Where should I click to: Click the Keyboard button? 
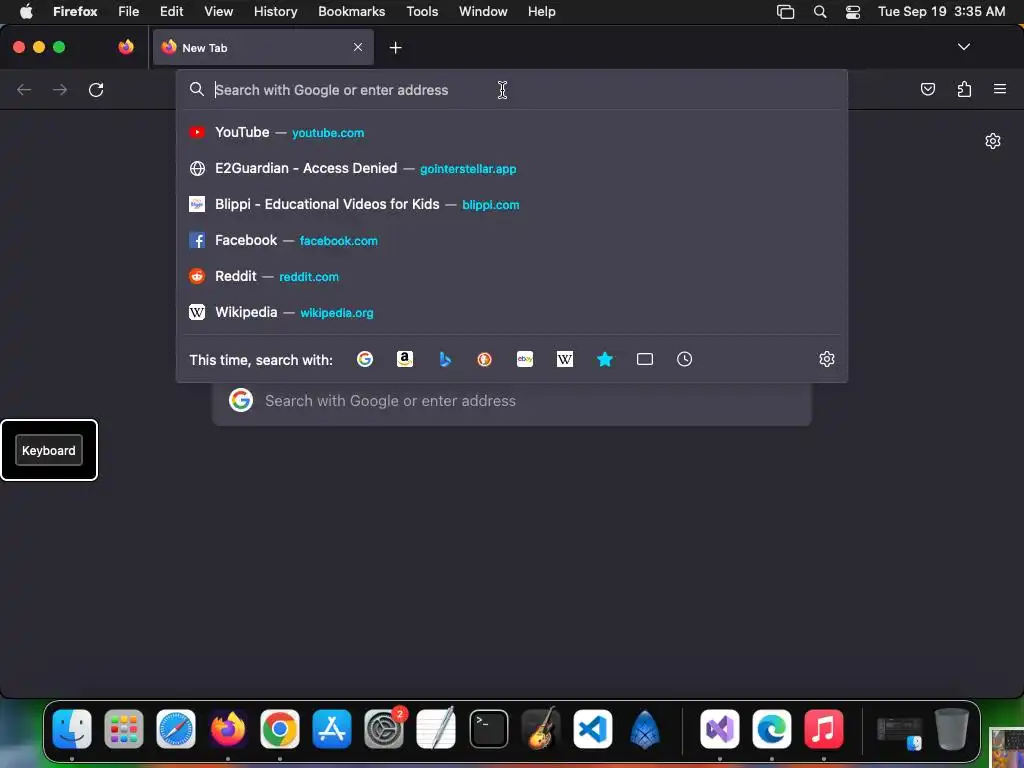click(49, 451)
